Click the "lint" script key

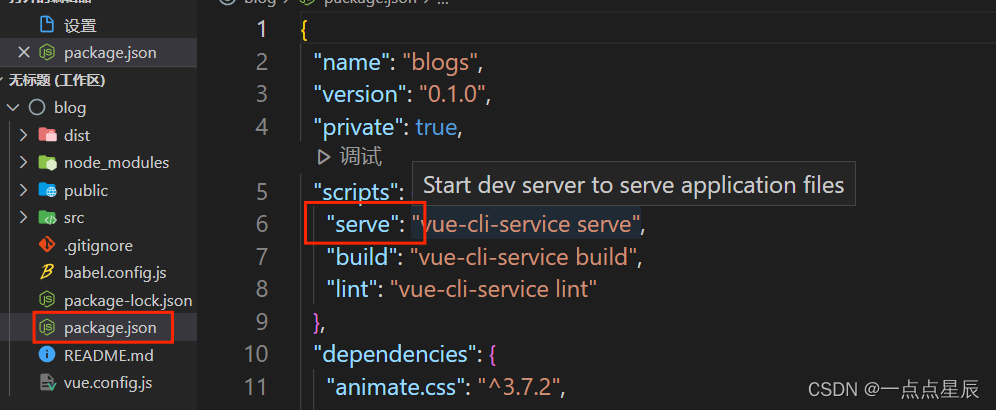tap(352, 289)
